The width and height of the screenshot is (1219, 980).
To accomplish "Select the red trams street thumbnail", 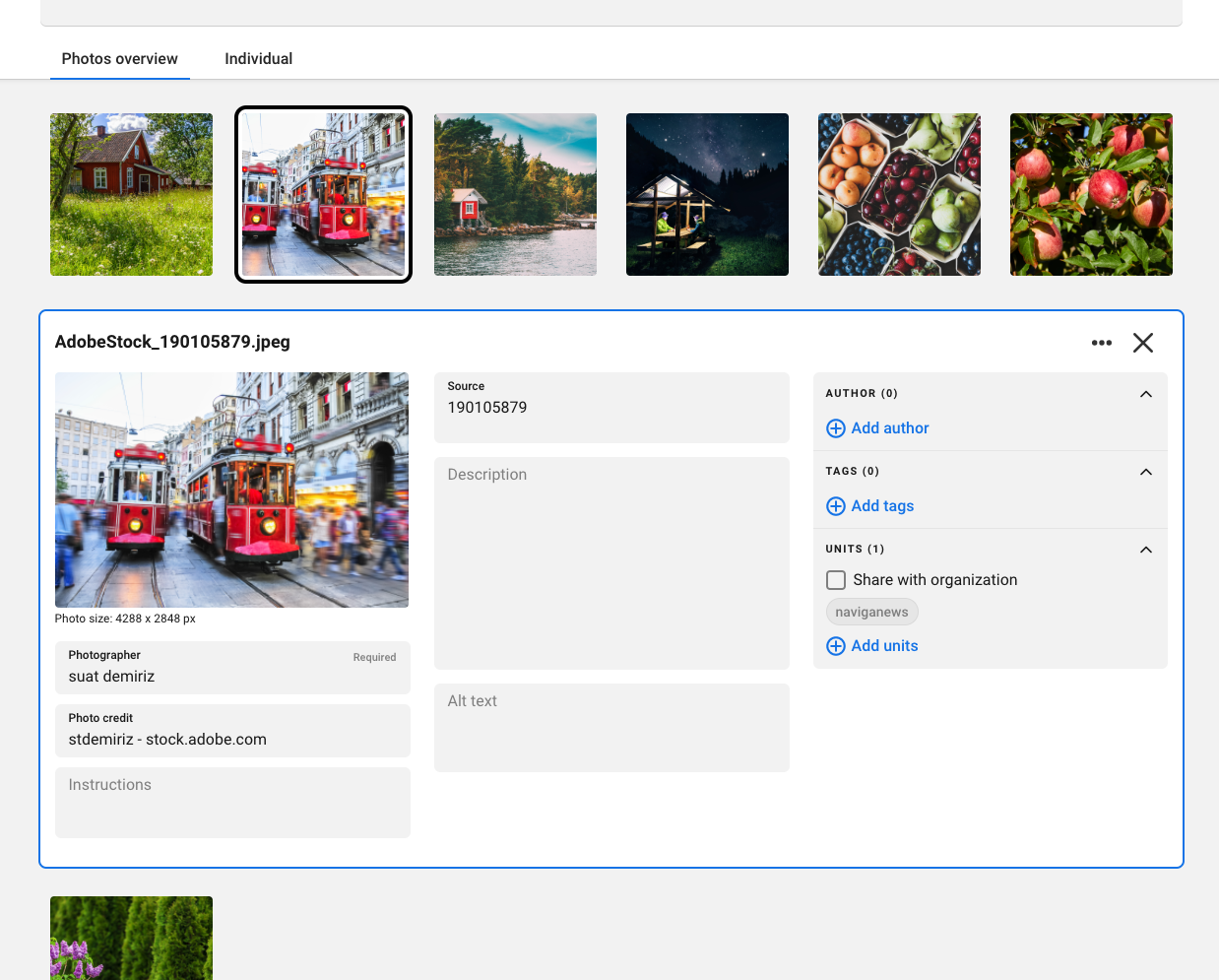I will point(324,195).
